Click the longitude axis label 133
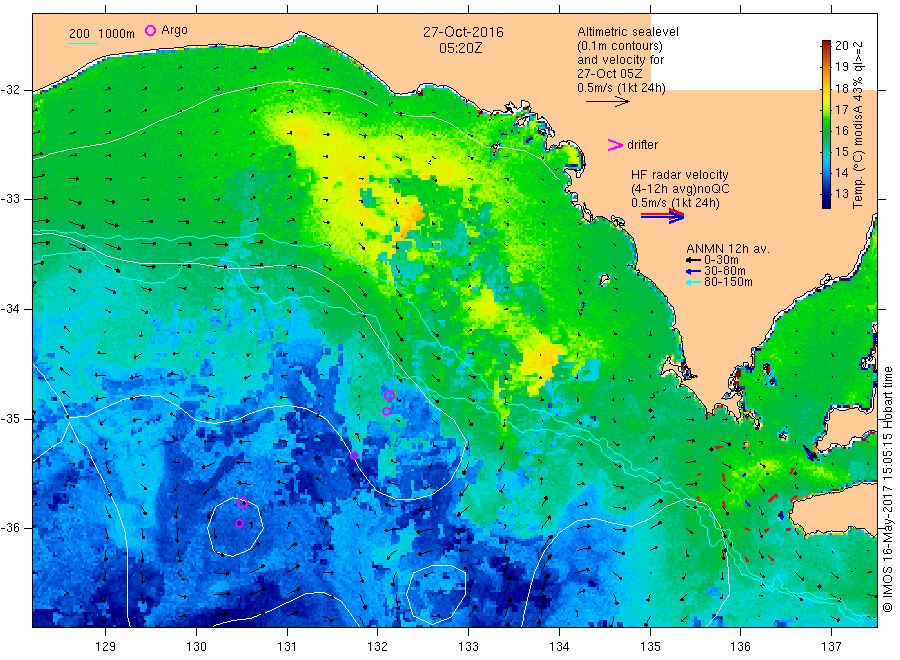The image size is (900, 660). [468, 647]
